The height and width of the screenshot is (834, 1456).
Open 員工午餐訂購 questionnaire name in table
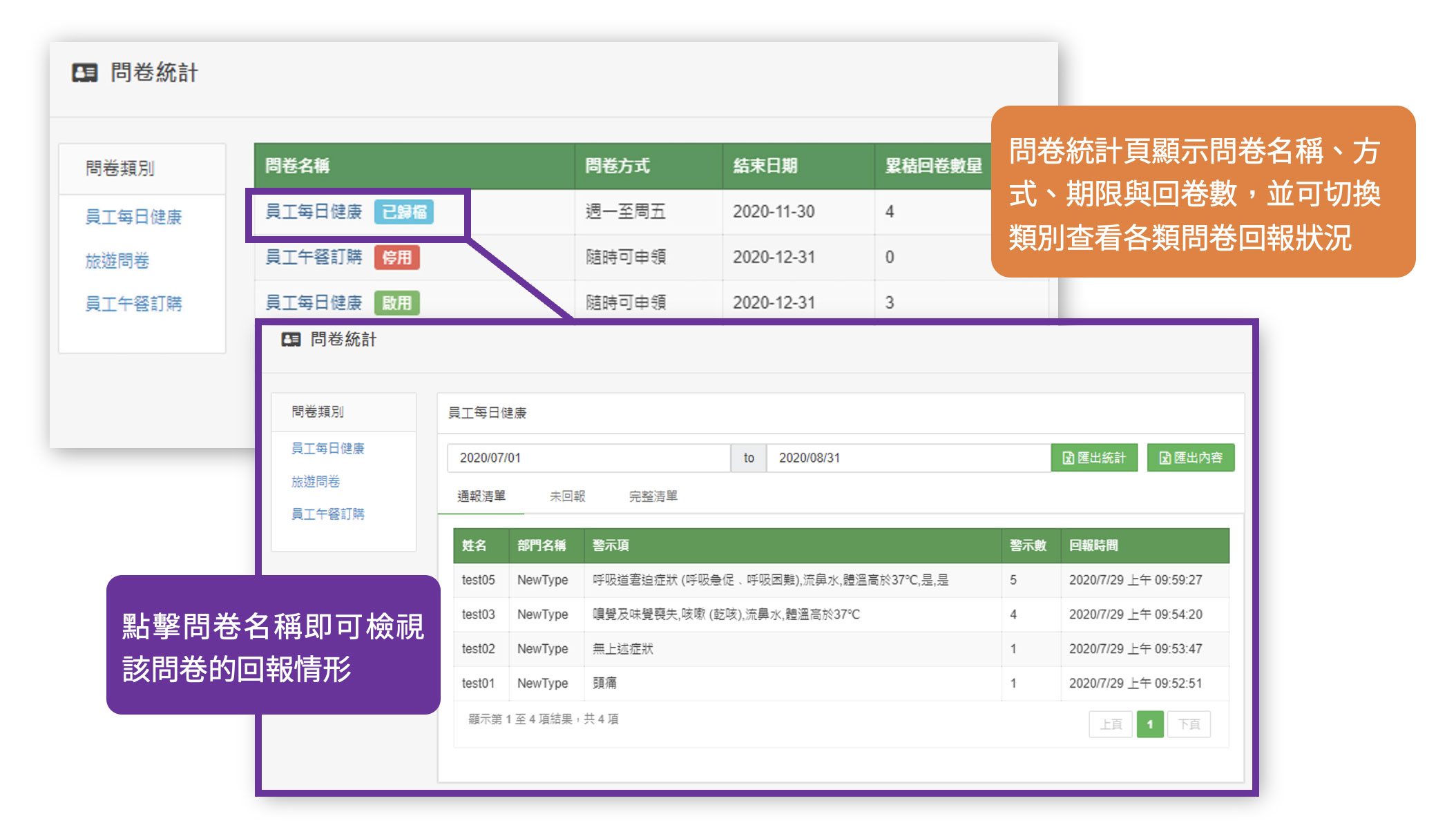(314, 258)
